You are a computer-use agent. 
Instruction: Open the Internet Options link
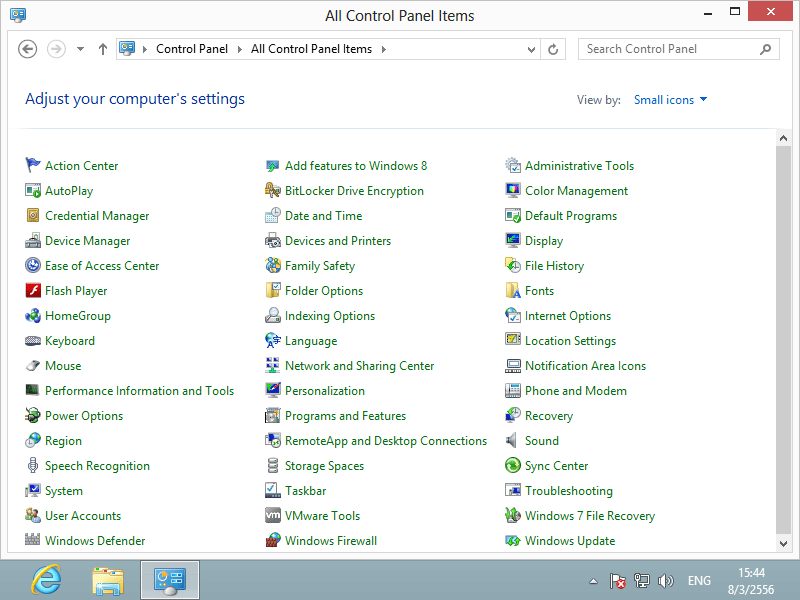coord(568,316)
